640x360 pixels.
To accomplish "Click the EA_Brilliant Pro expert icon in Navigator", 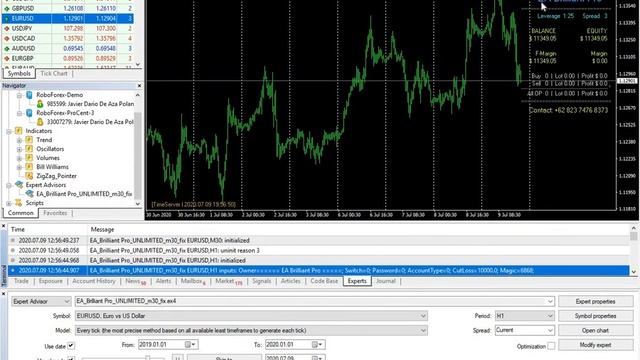I will coord(29,193).
